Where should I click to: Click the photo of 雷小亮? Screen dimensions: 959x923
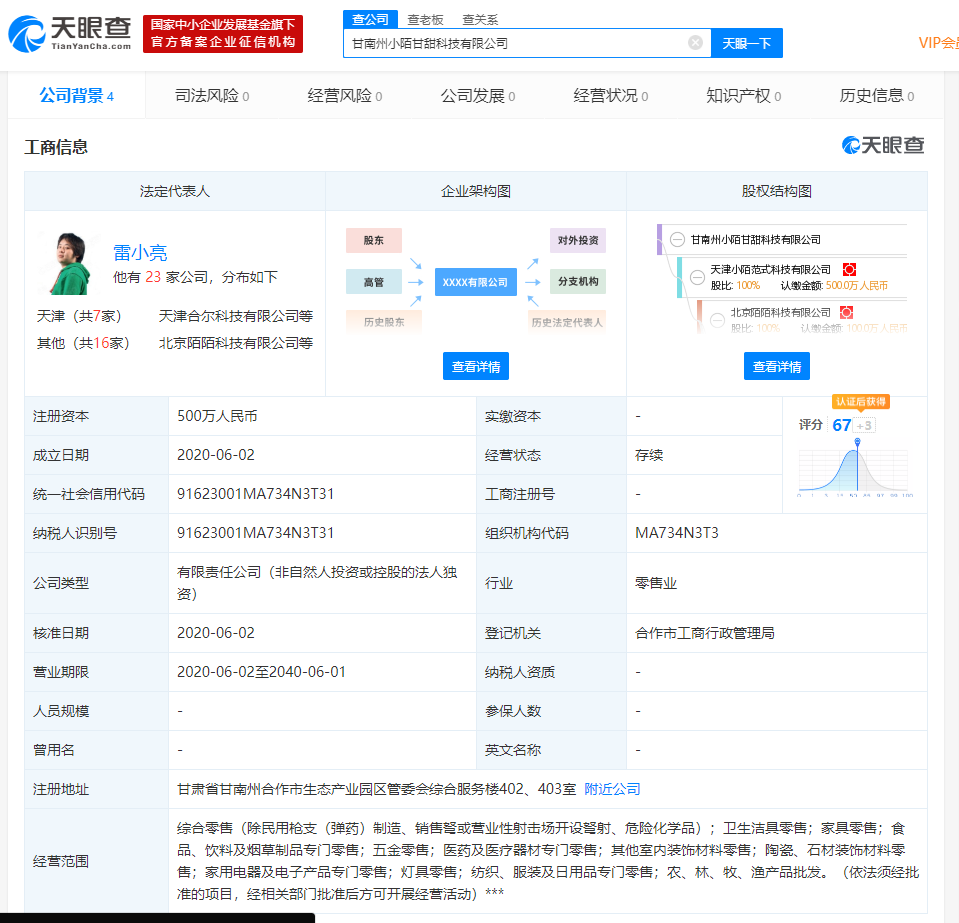click(x=71, y=264)
